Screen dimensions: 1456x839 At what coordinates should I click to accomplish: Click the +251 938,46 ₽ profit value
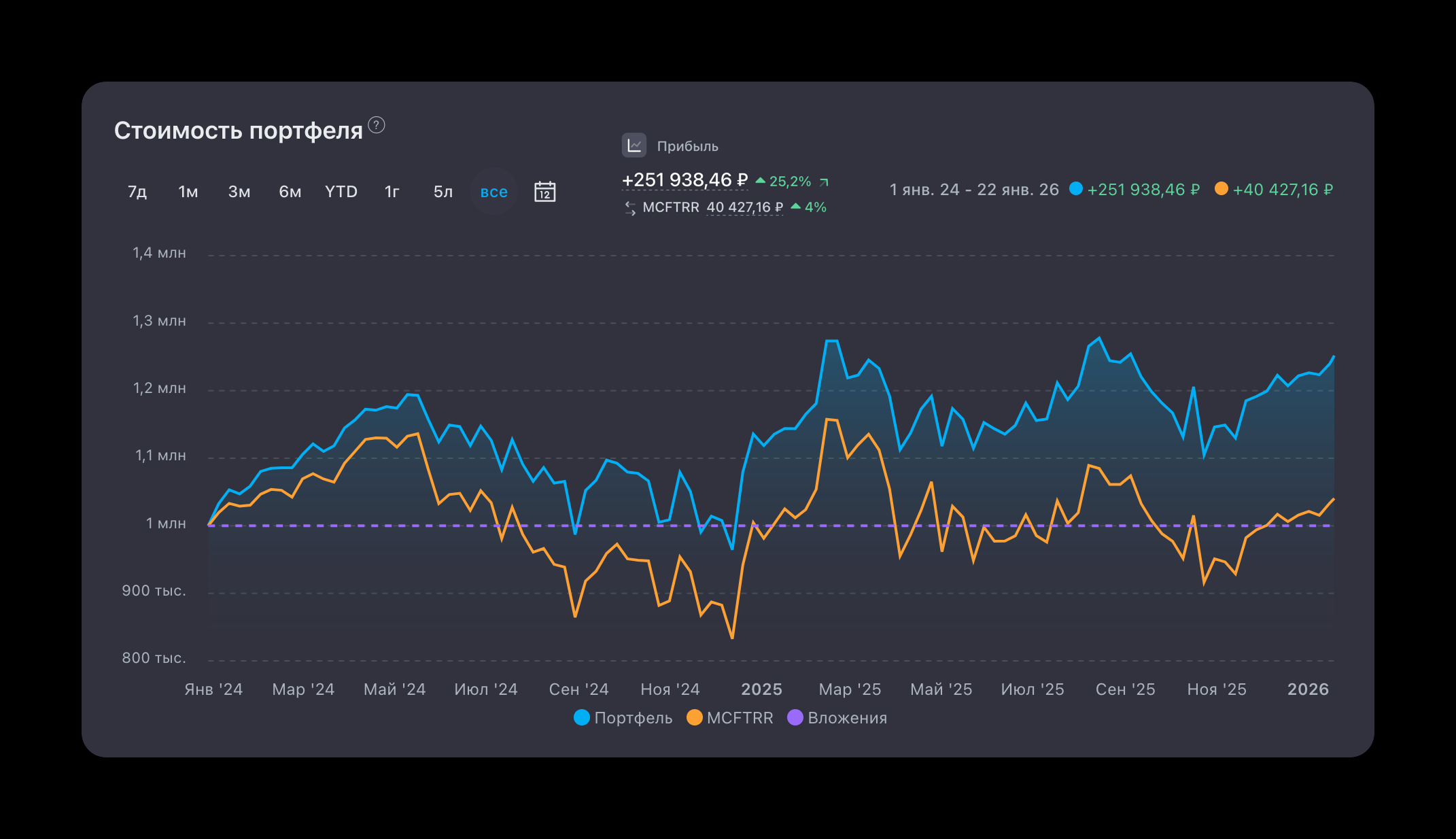(x=684, y=180)
